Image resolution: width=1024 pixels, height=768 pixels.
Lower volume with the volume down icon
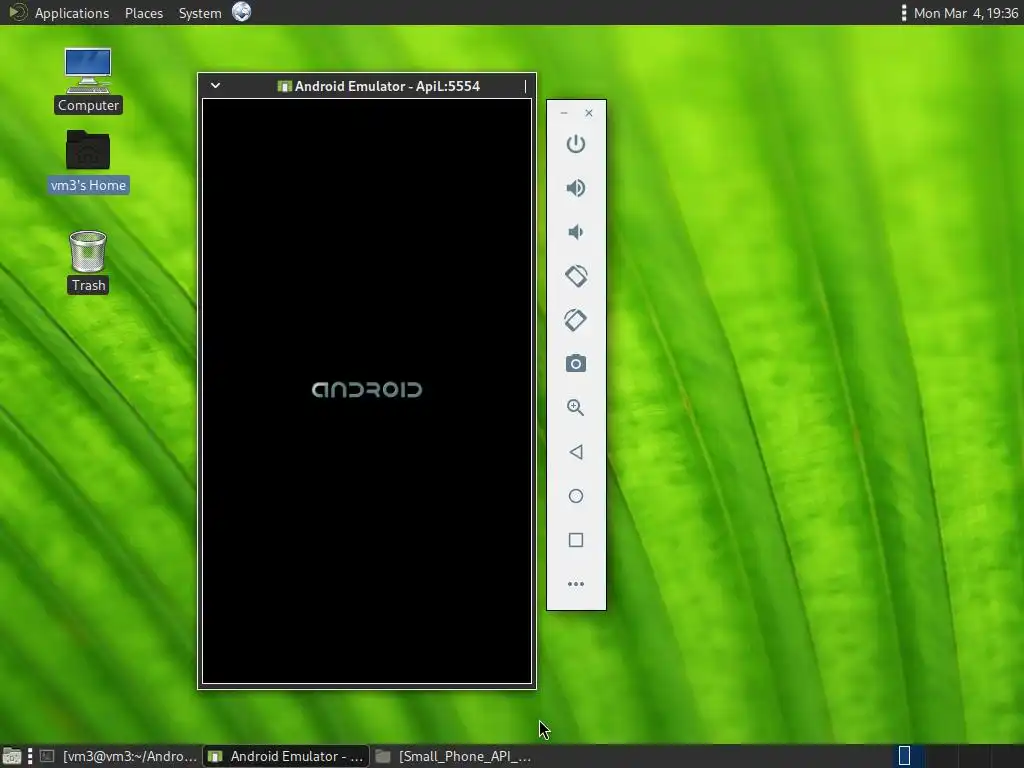[x=575, y=232]
